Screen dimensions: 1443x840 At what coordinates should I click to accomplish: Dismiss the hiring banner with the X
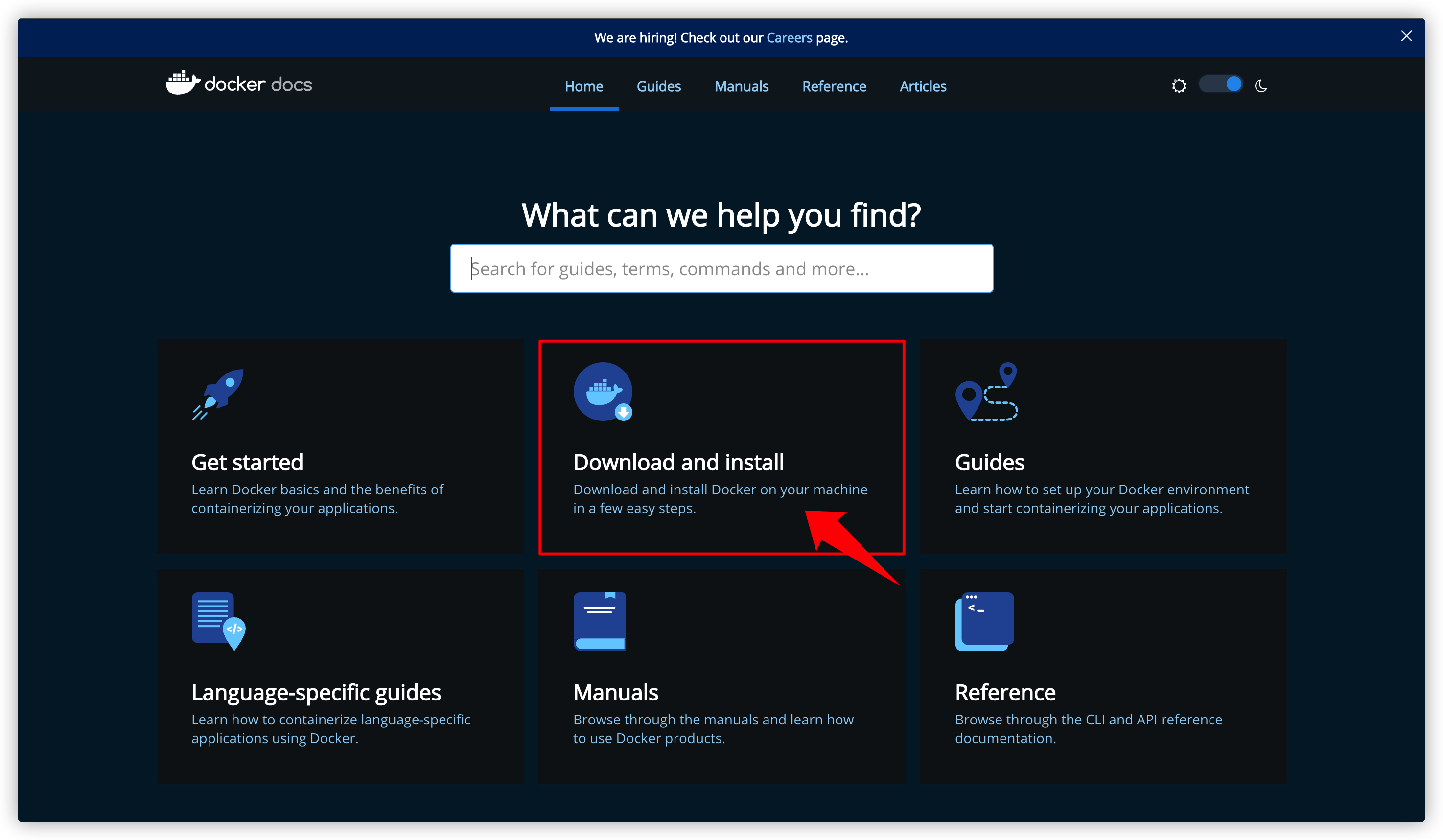pos(1406,36)
